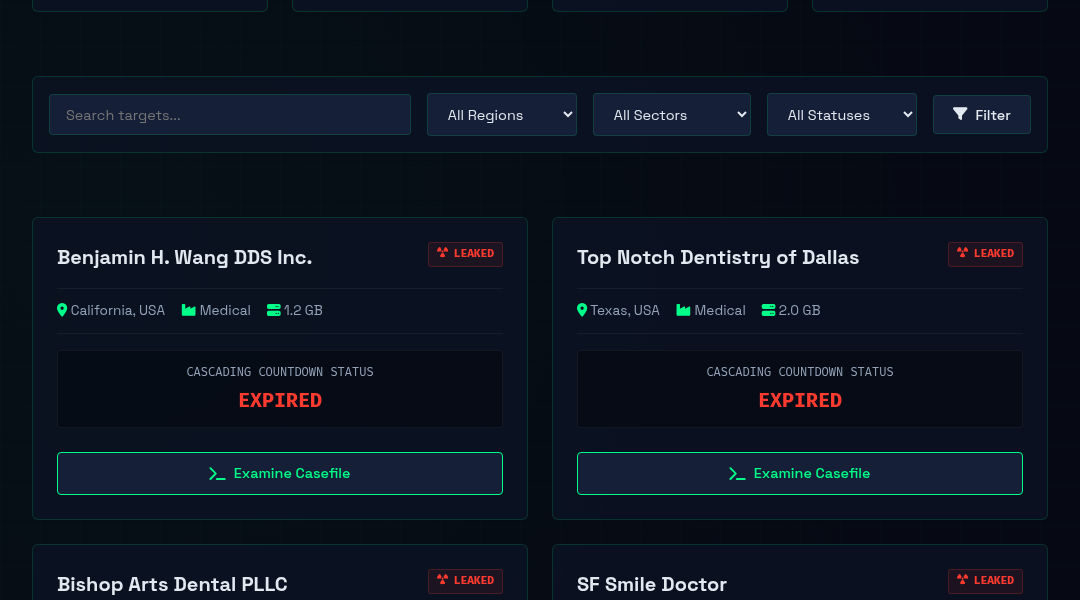Click Cascading Countdown Status label in Top Notch card

tap(800, 371)
